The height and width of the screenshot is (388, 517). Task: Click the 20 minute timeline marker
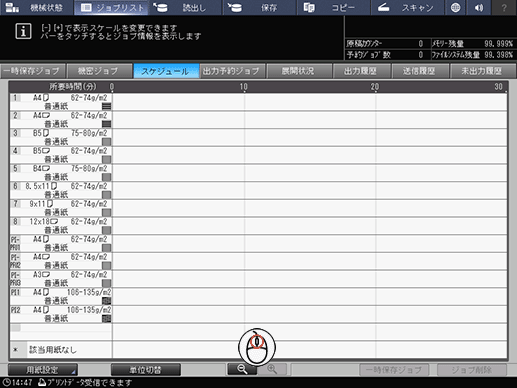tap(375, 87)
